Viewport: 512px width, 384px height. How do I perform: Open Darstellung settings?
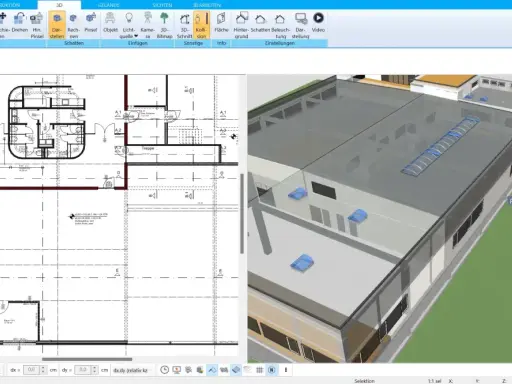click(300, 25)
